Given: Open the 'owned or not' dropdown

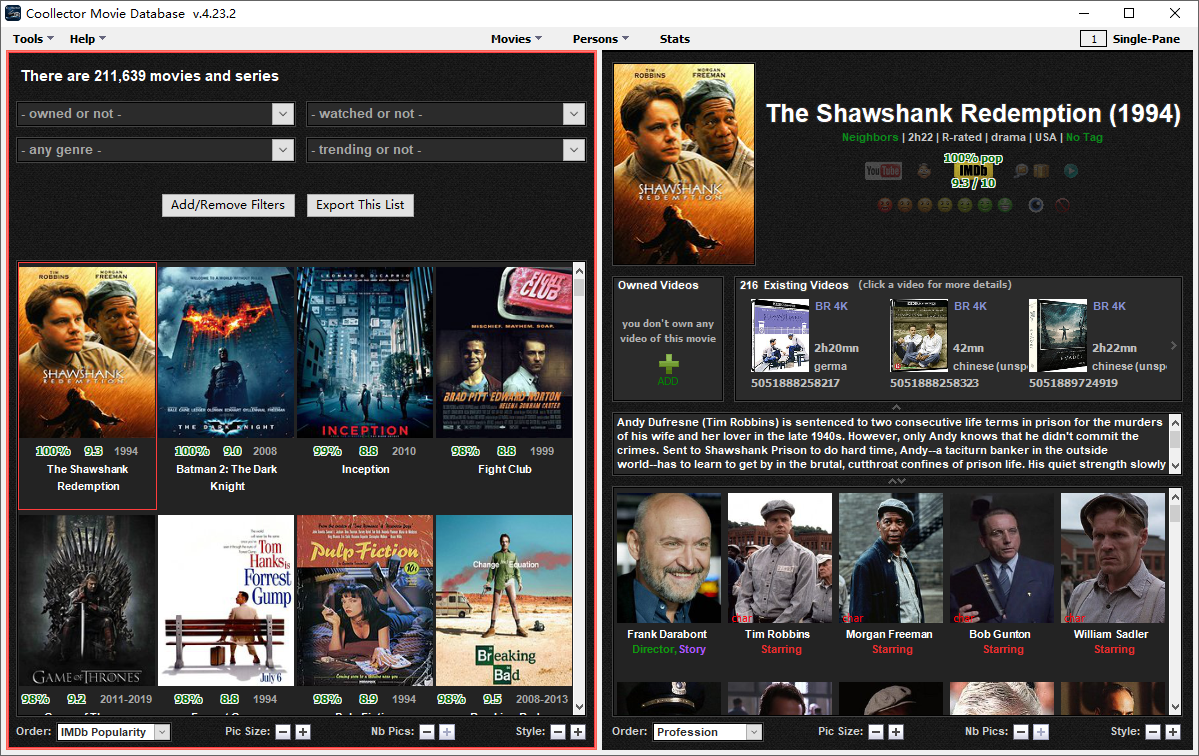Looking at the screenshot, I should (x=155, y=114).
